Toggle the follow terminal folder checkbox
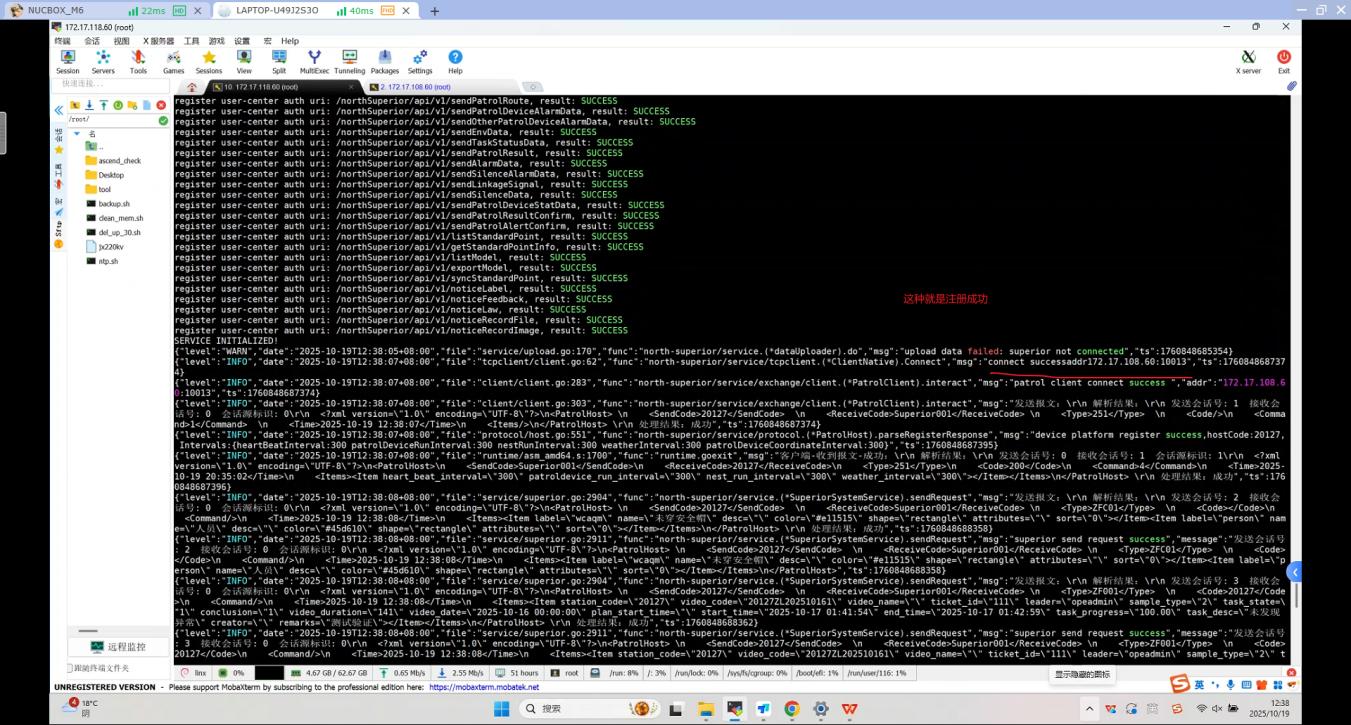The width and height of the screenshot is (1351, 725). (70, 668)
